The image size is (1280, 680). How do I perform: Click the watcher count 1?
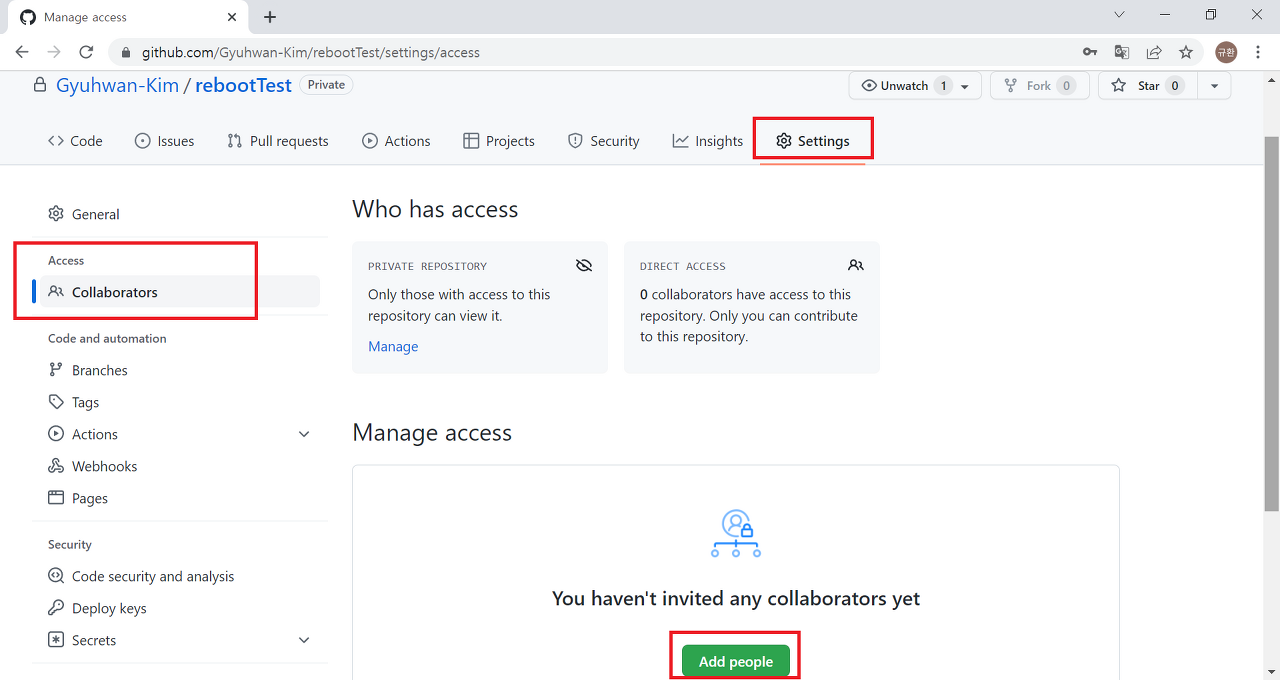[943, 86]
